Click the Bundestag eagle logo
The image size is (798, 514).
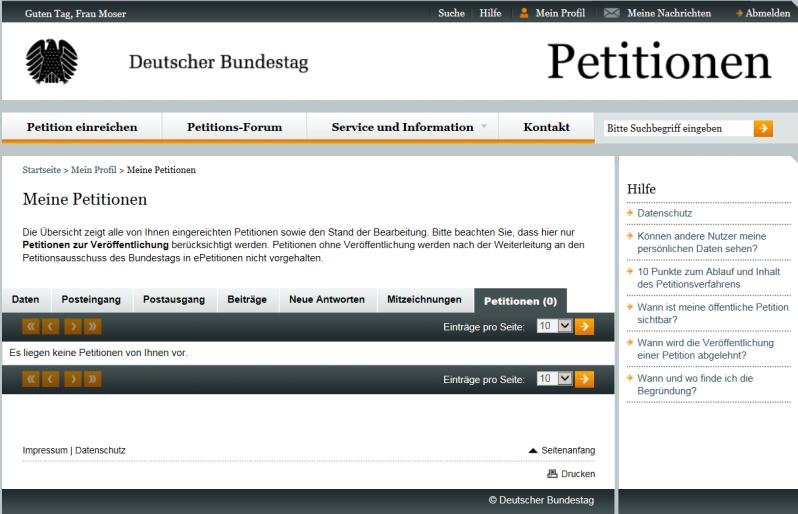click(51, 61)
